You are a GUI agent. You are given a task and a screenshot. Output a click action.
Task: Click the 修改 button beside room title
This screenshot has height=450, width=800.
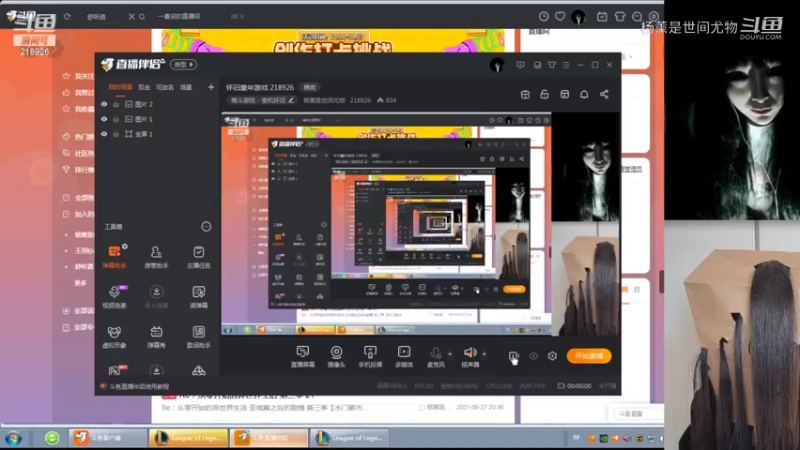309,87
